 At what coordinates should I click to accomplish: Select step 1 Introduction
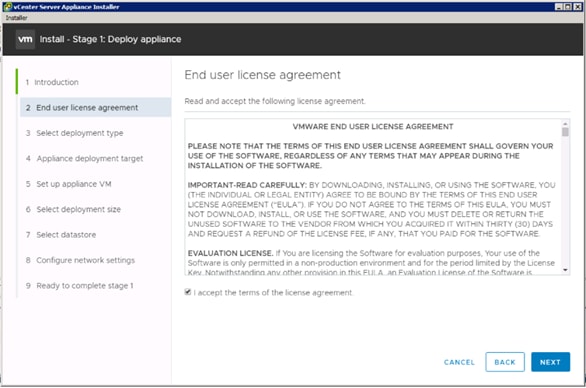[52, 82]
